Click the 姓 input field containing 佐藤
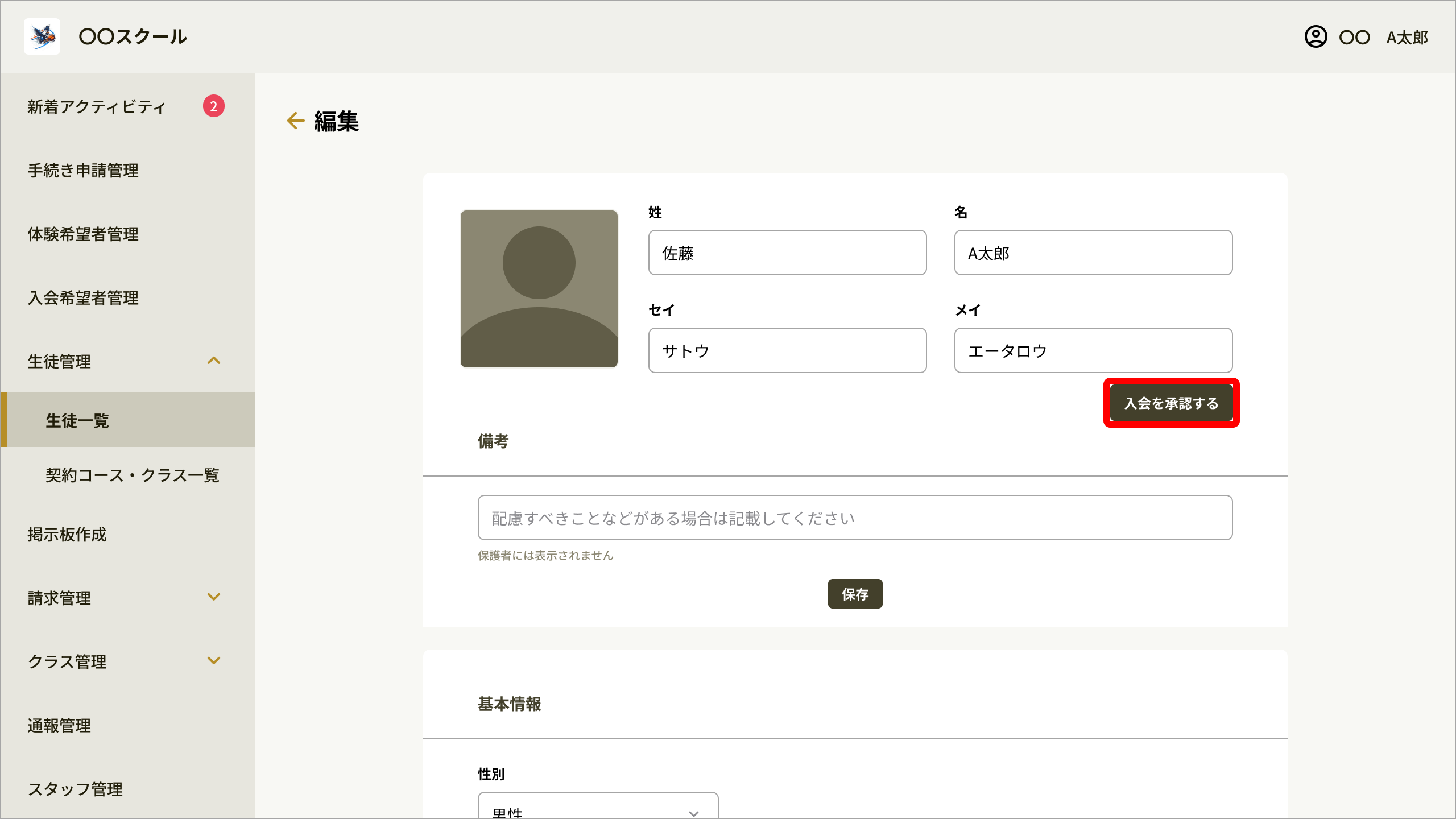This screenshot has width=1456, height=819. point(788,253)
